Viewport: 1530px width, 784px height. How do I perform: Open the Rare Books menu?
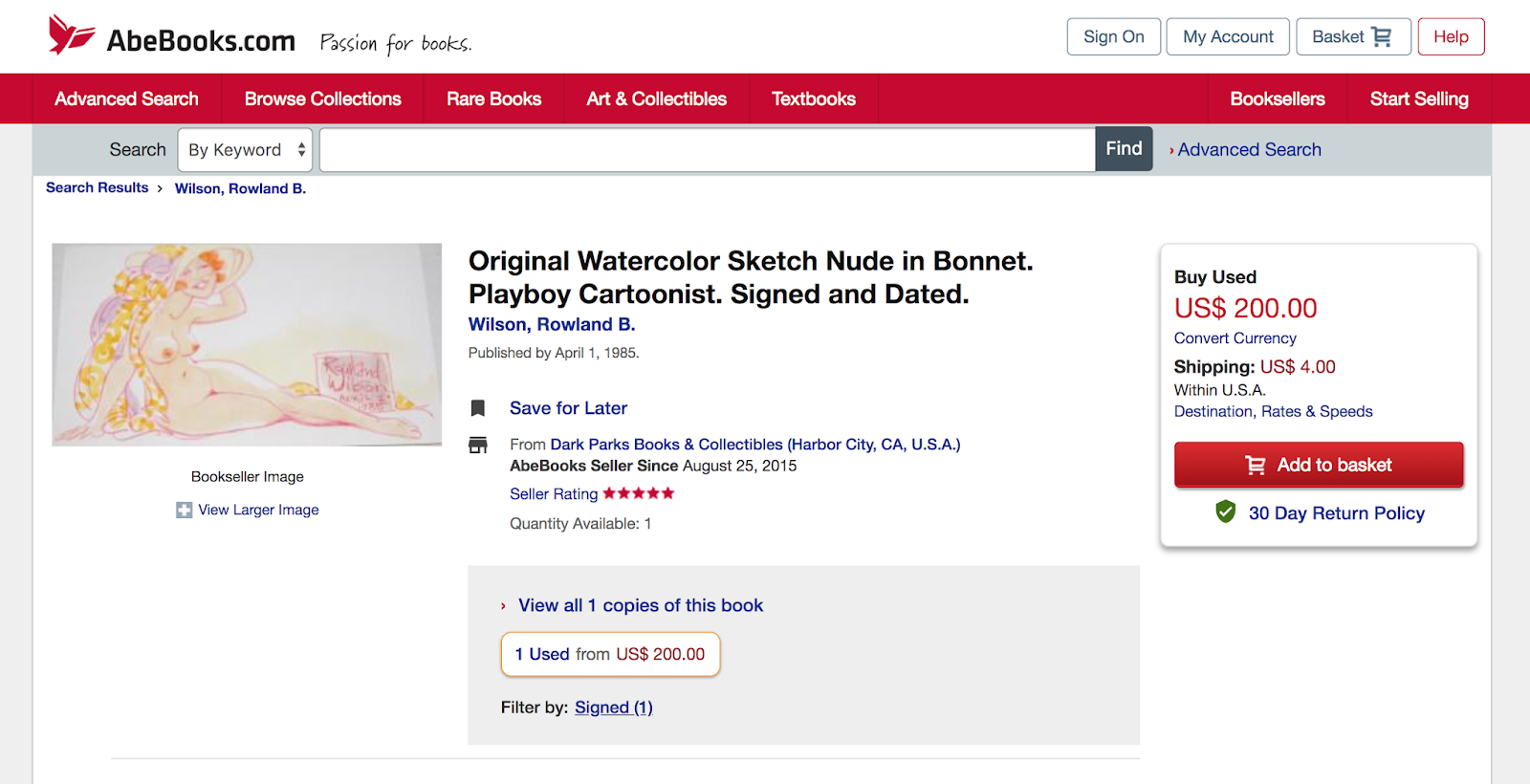(493, 98)
